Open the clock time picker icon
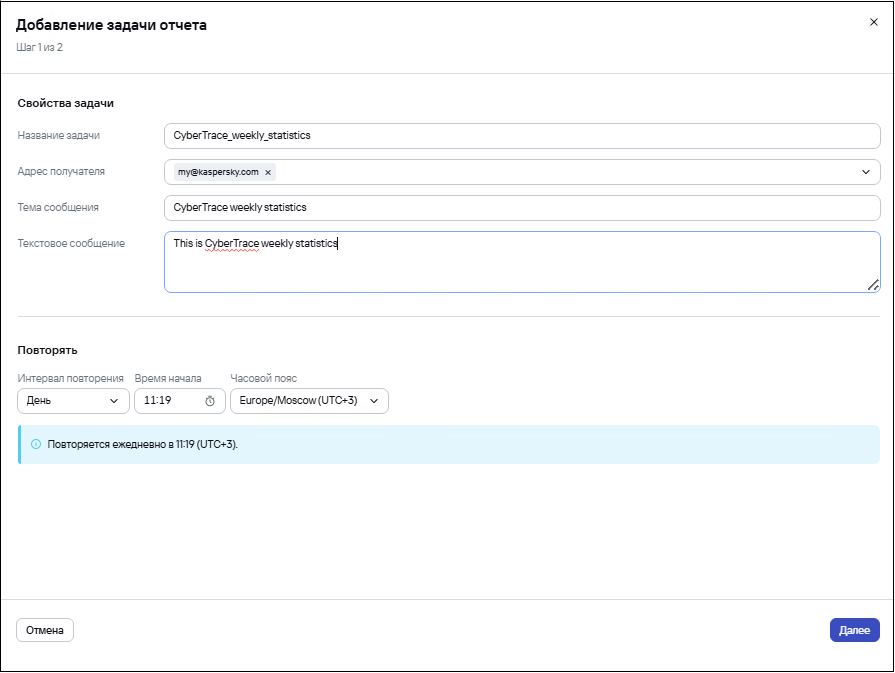Screen dimensions: 895x673 (210, 401)
